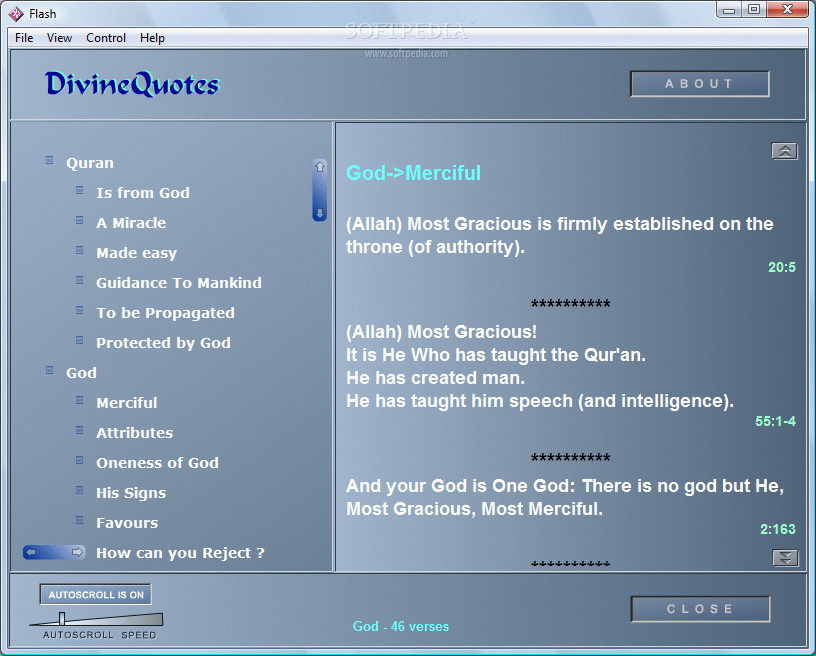The image size is (816, 656).
Task: Click the bullet icon beside Attributes
Action: point(80,430)
